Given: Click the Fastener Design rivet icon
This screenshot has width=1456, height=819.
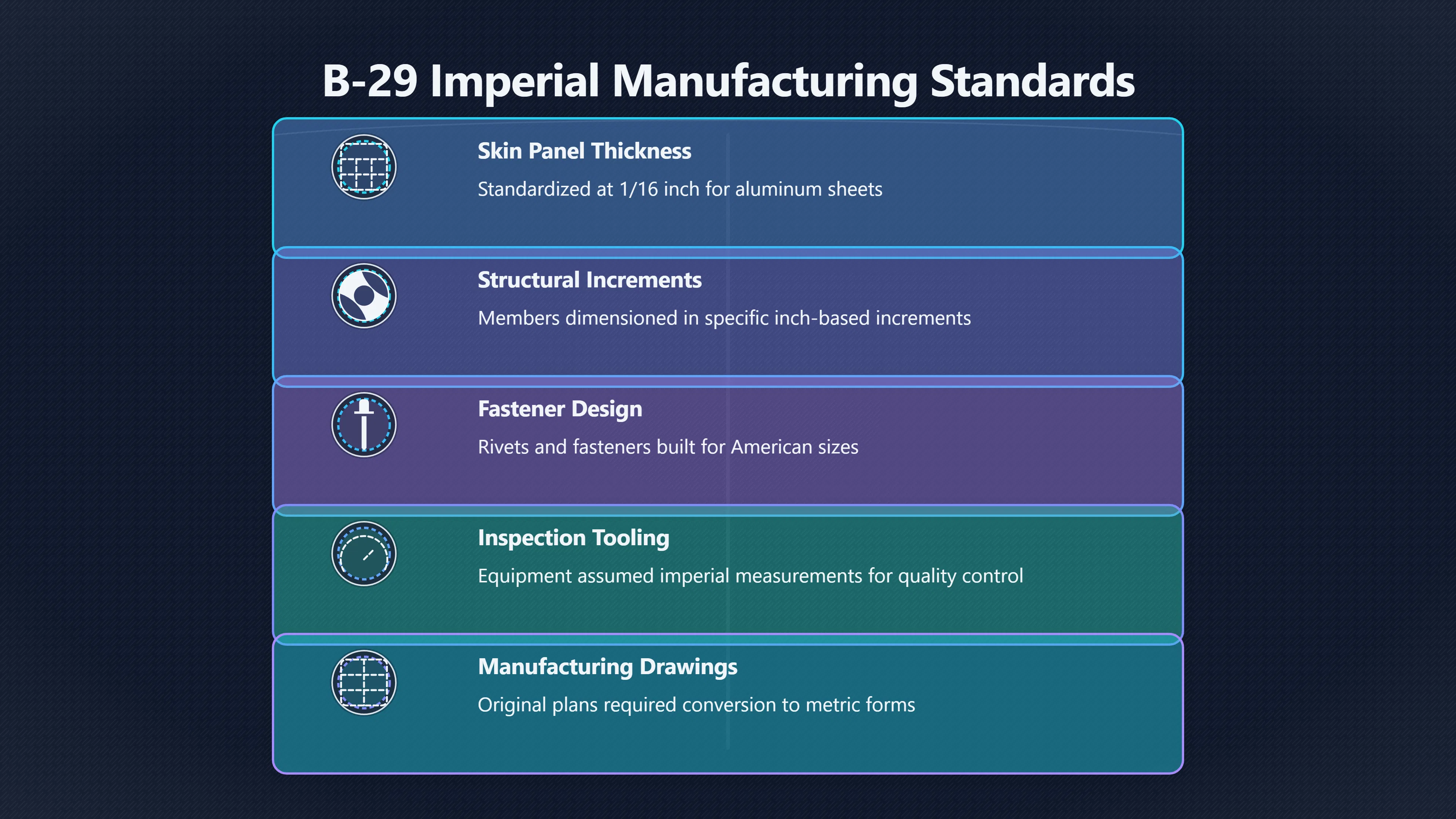Looking at the screenshot, I should coord(364,425).
